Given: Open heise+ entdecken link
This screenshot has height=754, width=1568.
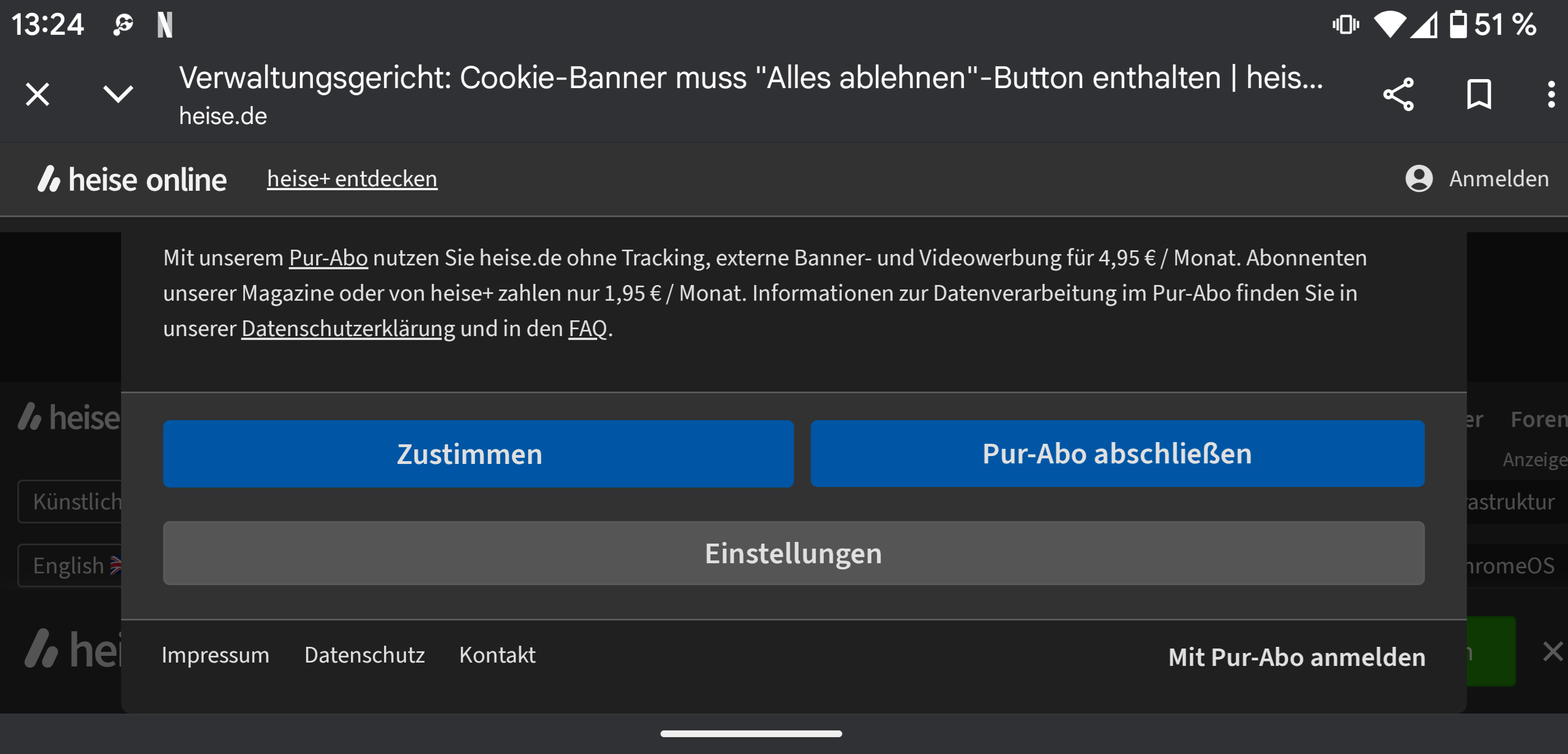Looking at the screenshot, I should click(x=352, y=178).
